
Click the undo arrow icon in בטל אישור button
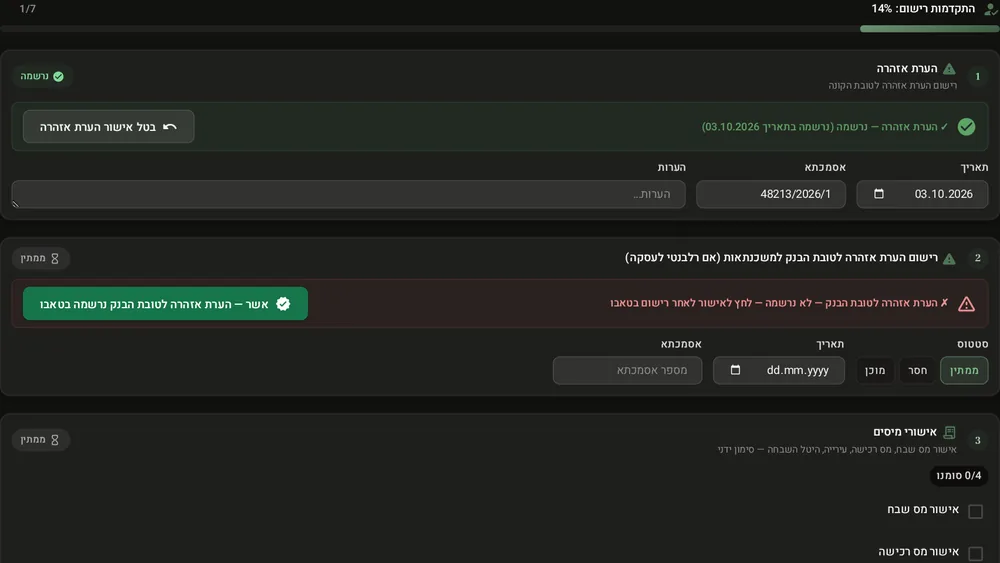click(x=170, y=127)
